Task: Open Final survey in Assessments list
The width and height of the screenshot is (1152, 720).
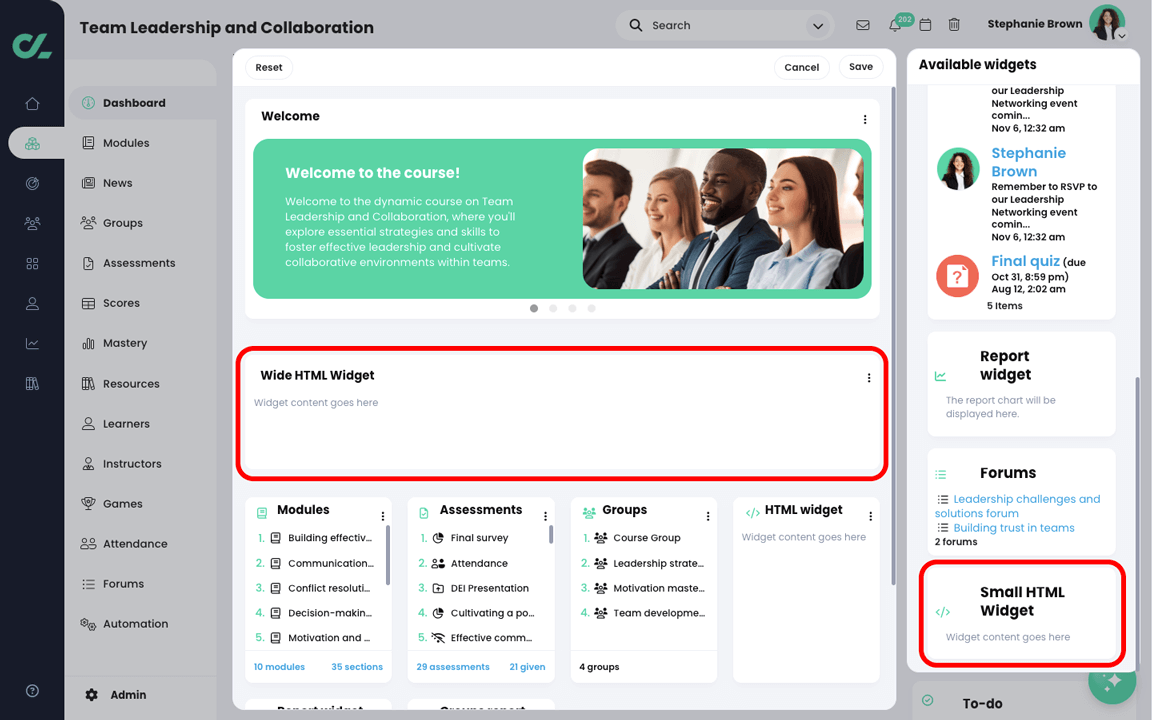Action: pyautogui.click(x=479, y=538)
